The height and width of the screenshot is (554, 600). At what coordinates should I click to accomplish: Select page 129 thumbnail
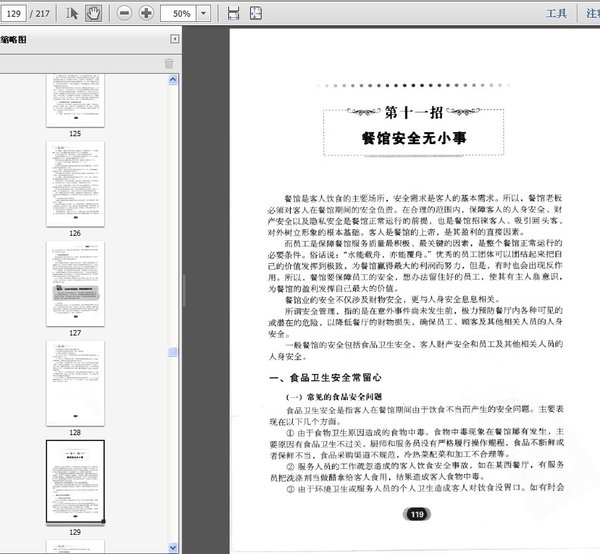pos(75,482)
